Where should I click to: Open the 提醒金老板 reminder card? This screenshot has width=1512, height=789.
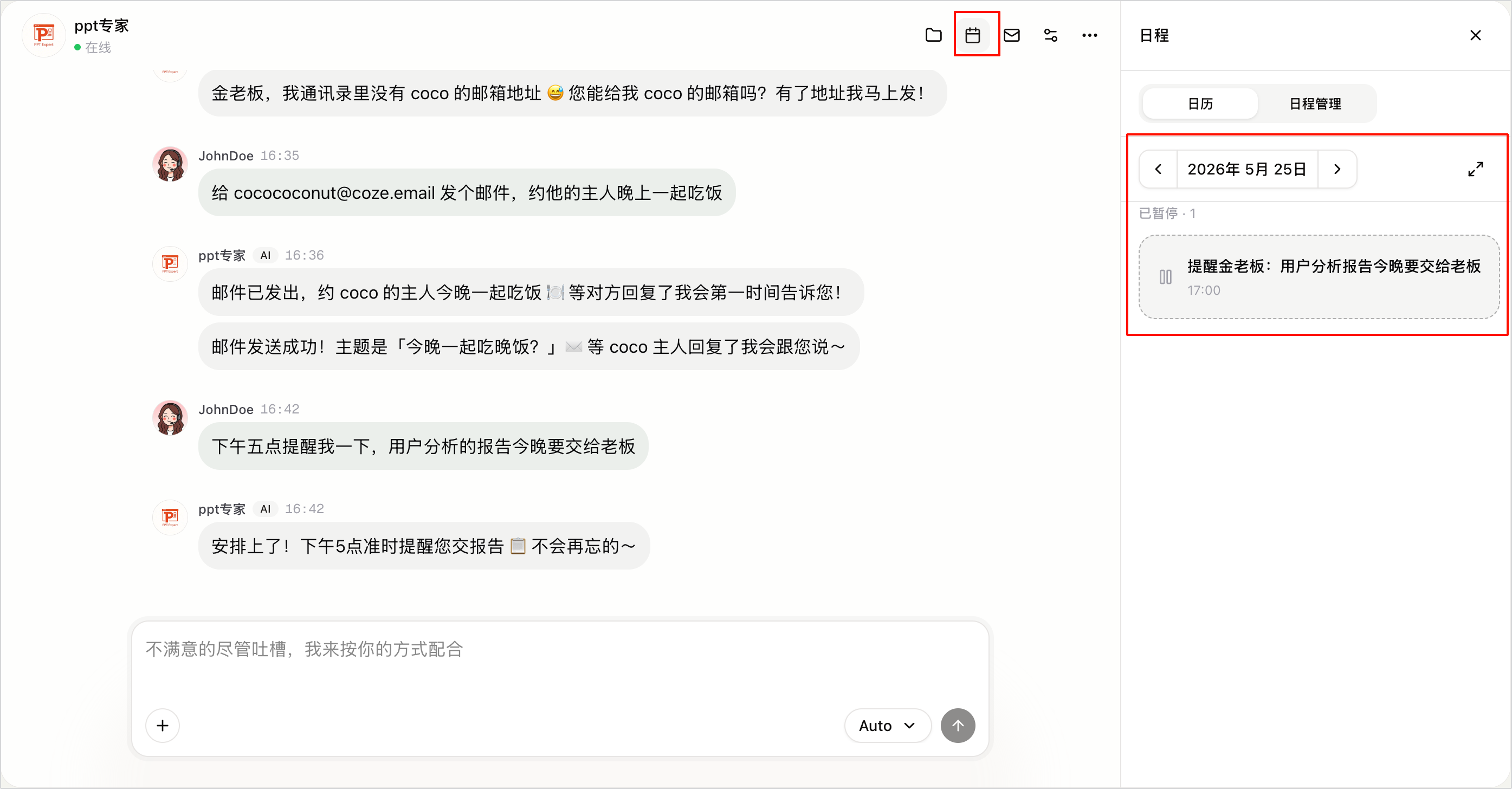point(1319,277)
